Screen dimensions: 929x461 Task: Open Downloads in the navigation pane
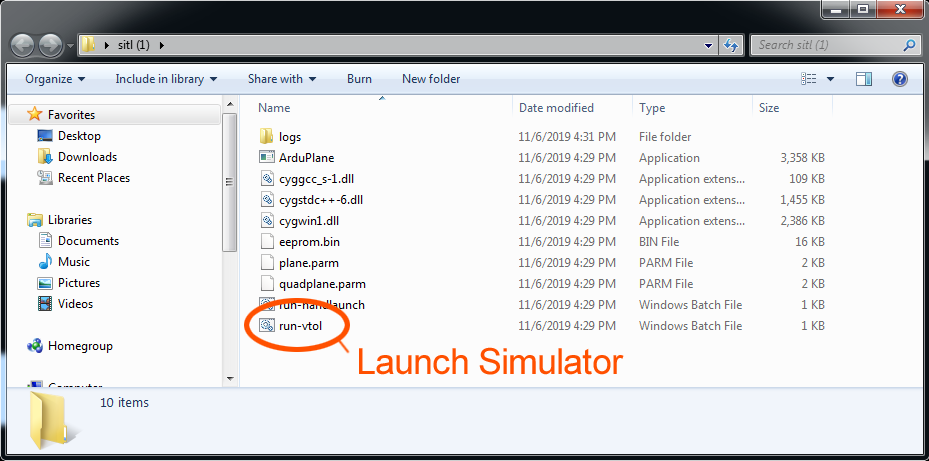pyautogui.click(x=87, y=157)
